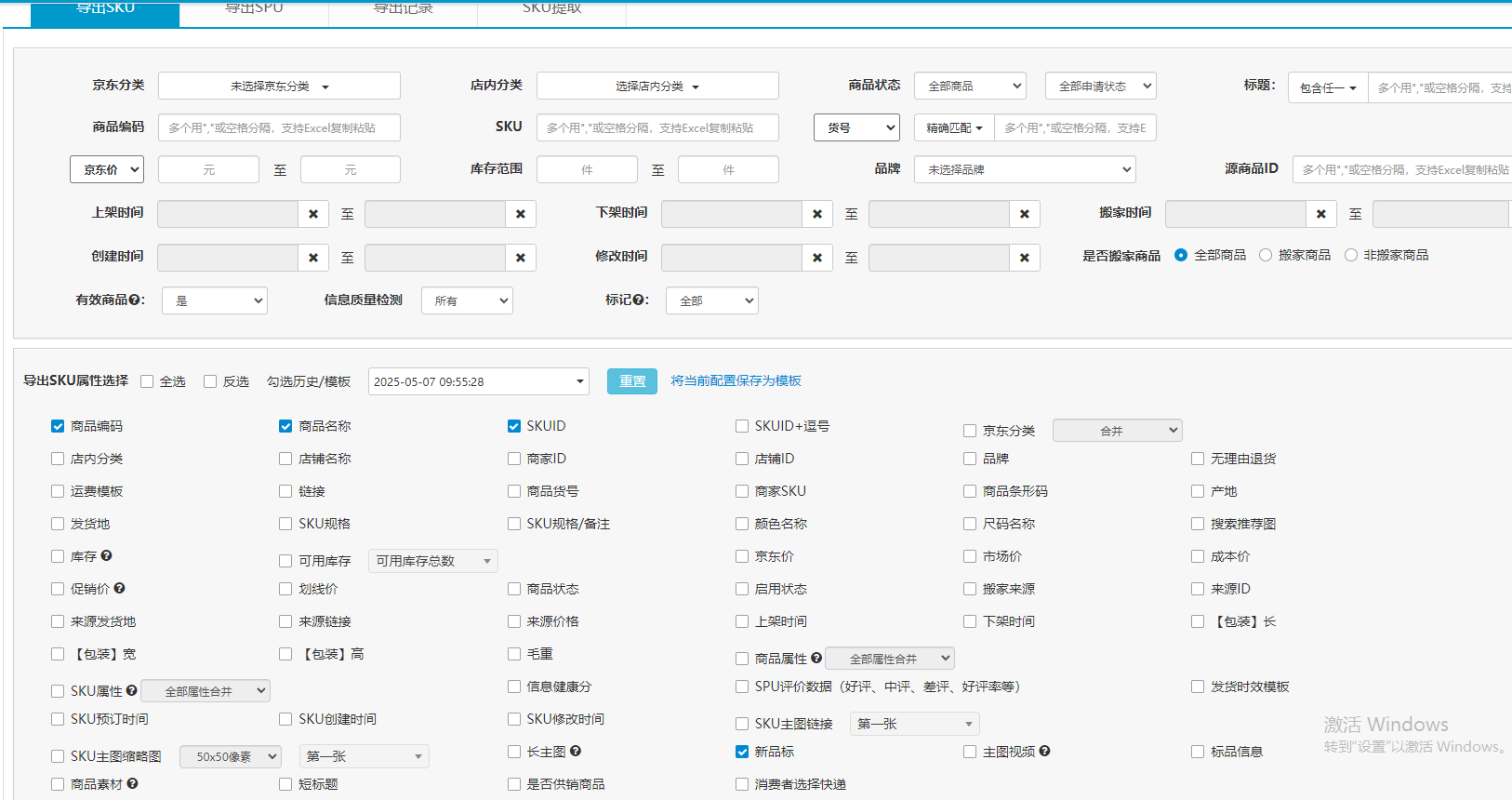The width and height of the screenshot is (1512, 800).
Task: Tick the 反选 checkbox
Action: pyautogui.click(x=210, y=381)
